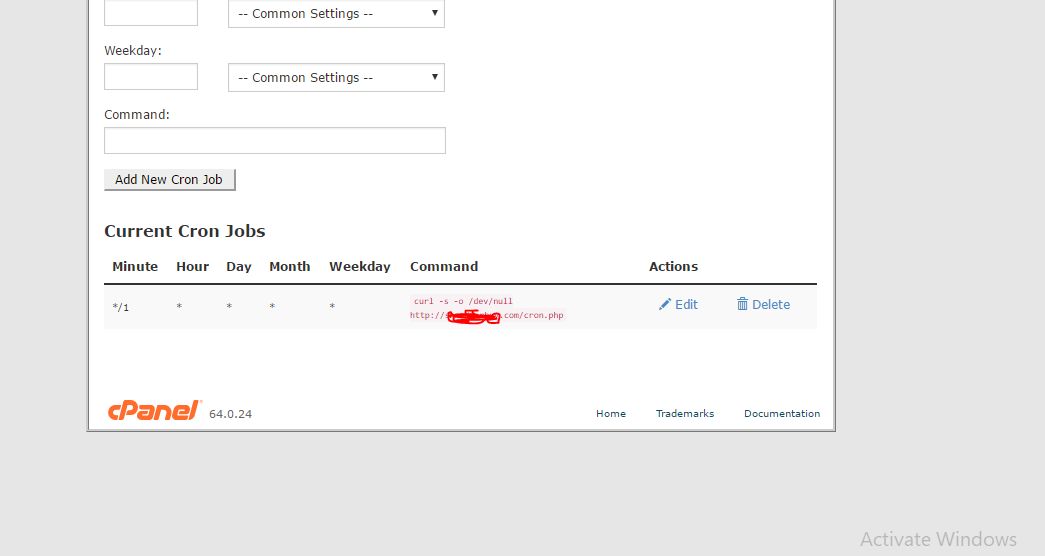Image resolution: width=1045 pixels, height=556 pixels.
Task: Click the Delete link for the cron job
Action: point(764,305)
